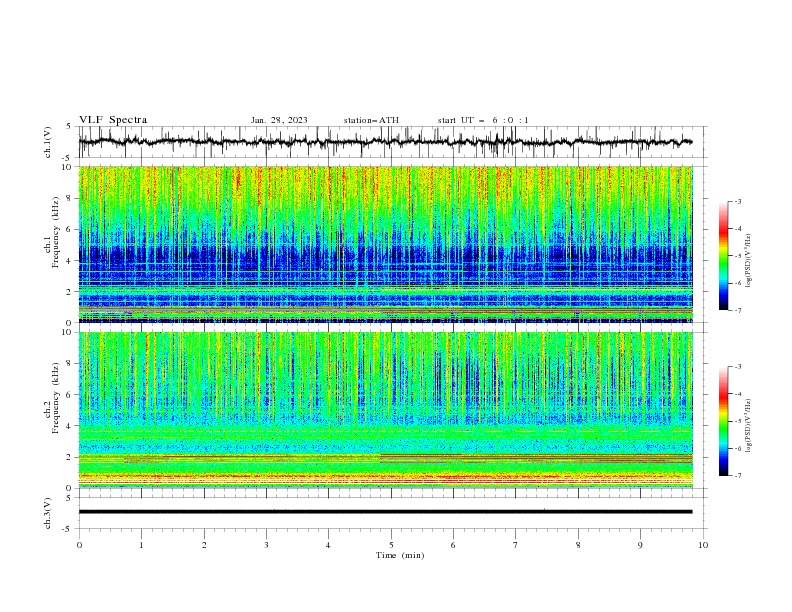The width and height of the screenshot is (792, 612).
Task: Click the ch.3(V) flat waveform trace
Action: [385, 512]
